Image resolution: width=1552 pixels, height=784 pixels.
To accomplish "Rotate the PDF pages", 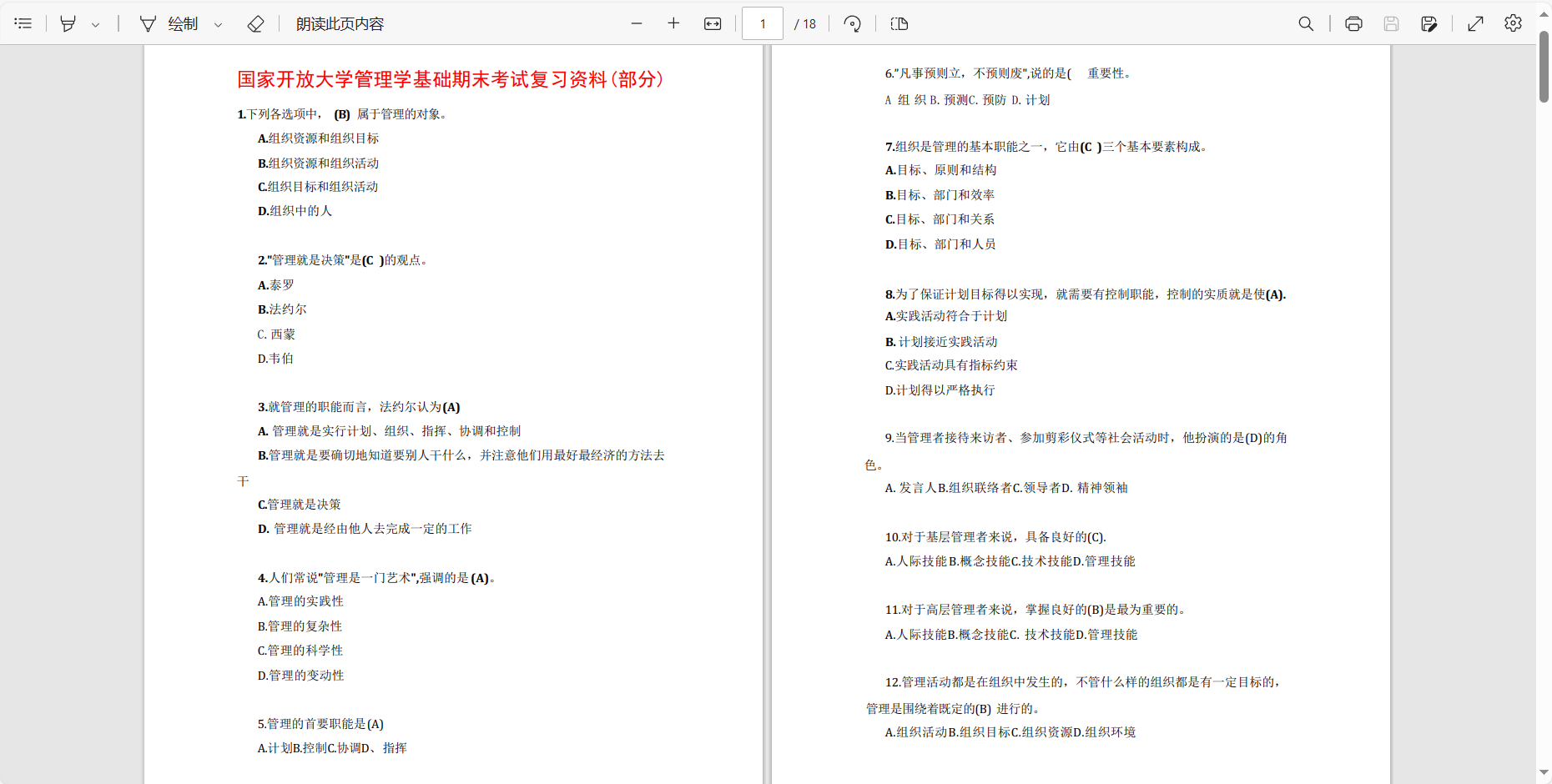I will [x=852, y=23].
